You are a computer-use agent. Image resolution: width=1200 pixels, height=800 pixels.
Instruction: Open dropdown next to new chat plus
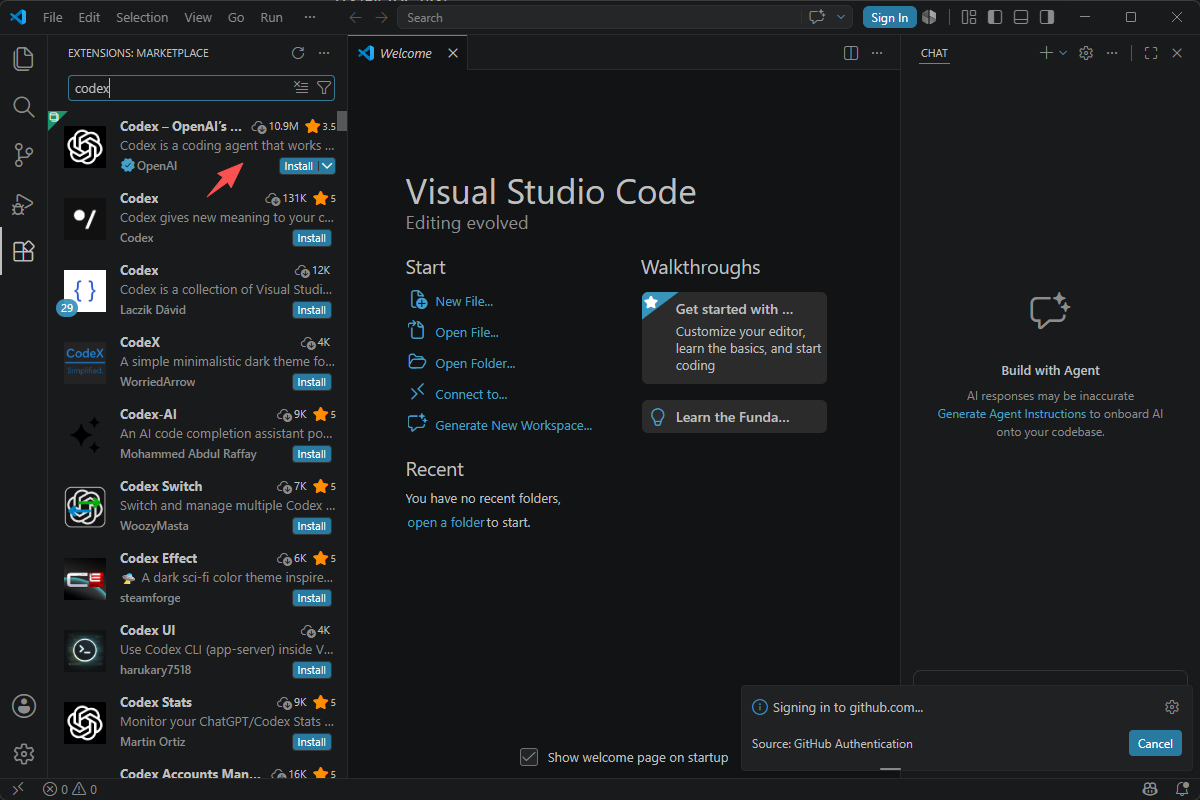1063,53
